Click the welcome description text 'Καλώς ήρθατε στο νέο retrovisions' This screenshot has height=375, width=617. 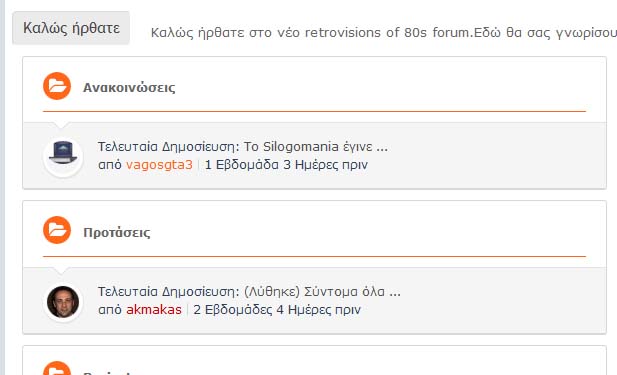(x=266, y=32)
